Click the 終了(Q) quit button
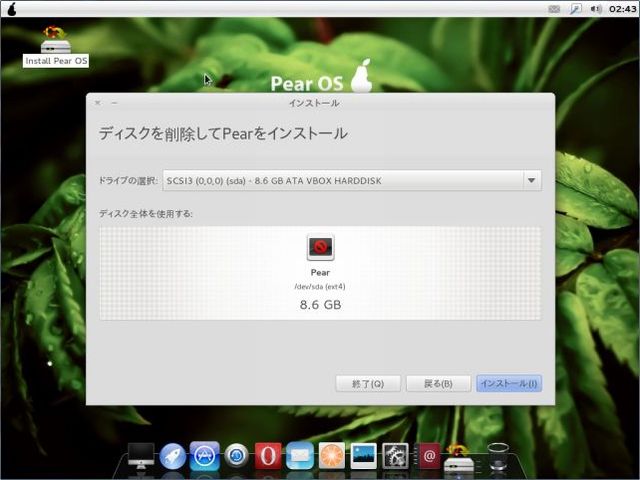This screenshot has height=480, width=640. (368, 384)
